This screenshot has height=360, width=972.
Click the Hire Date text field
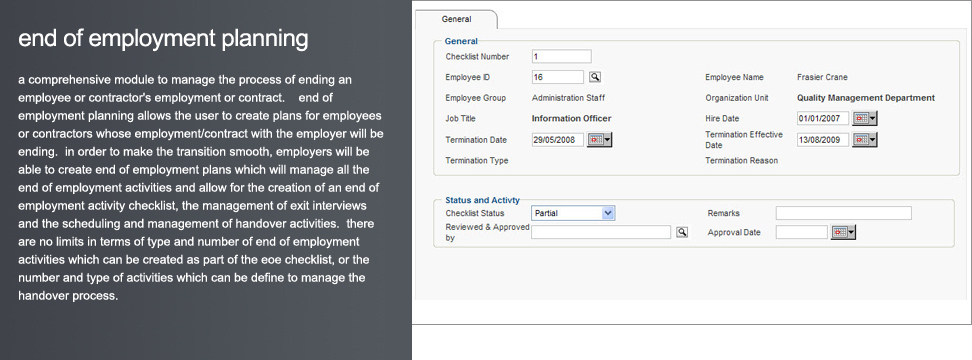click(x=823, y=118)
